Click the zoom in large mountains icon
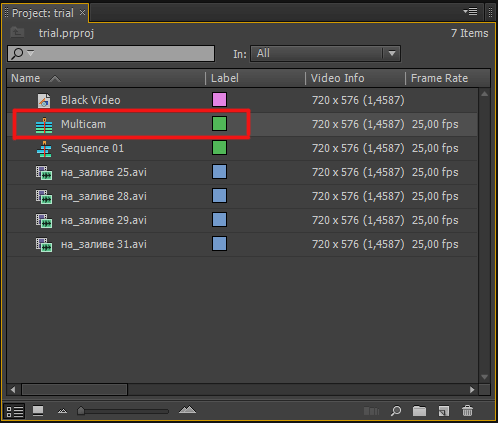498x423 pixels. 187,410
